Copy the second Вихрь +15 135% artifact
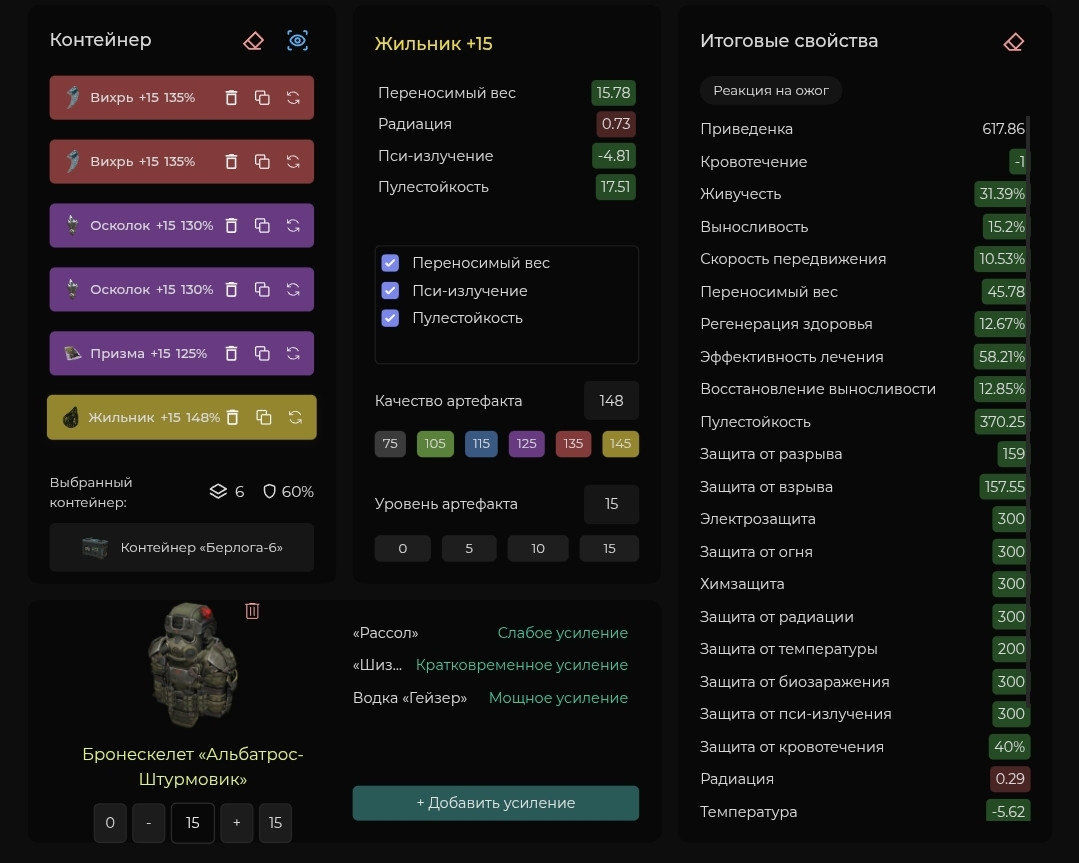The height and width of the screenshot is (863, 1079). (262, 162)
